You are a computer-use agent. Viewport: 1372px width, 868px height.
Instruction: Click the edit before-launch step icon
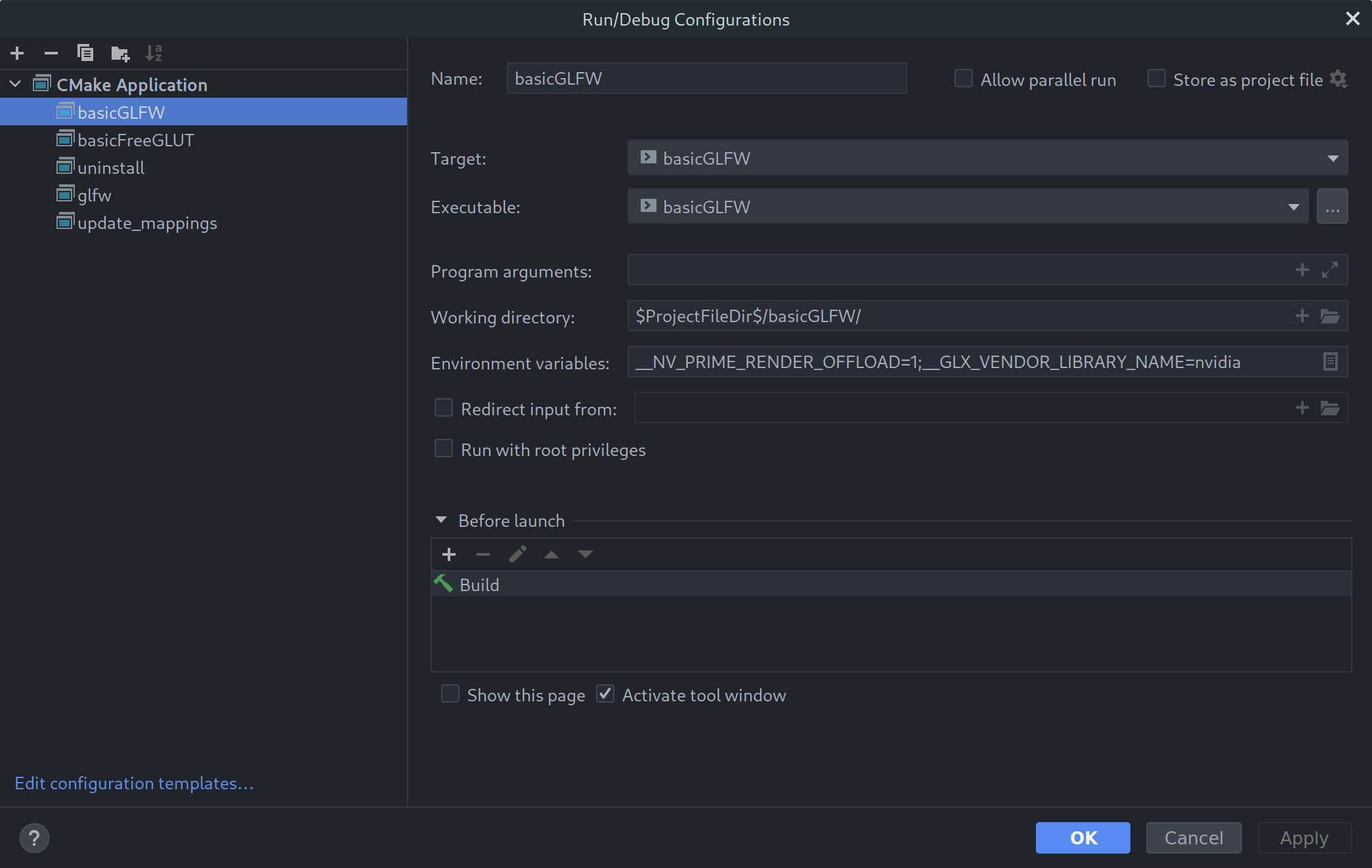pyautogui.click(x=518, y=554)
